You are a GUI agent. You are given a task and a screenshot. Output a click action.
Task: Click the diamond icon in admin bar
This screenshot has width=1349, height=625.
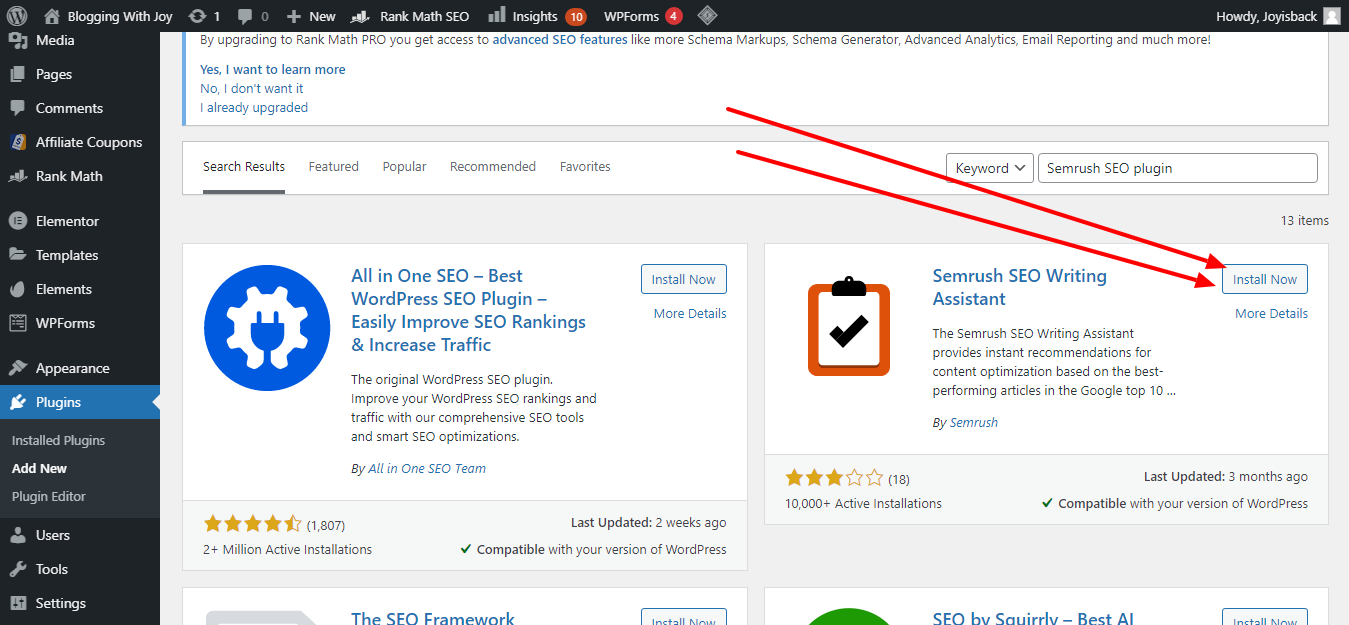707,16
